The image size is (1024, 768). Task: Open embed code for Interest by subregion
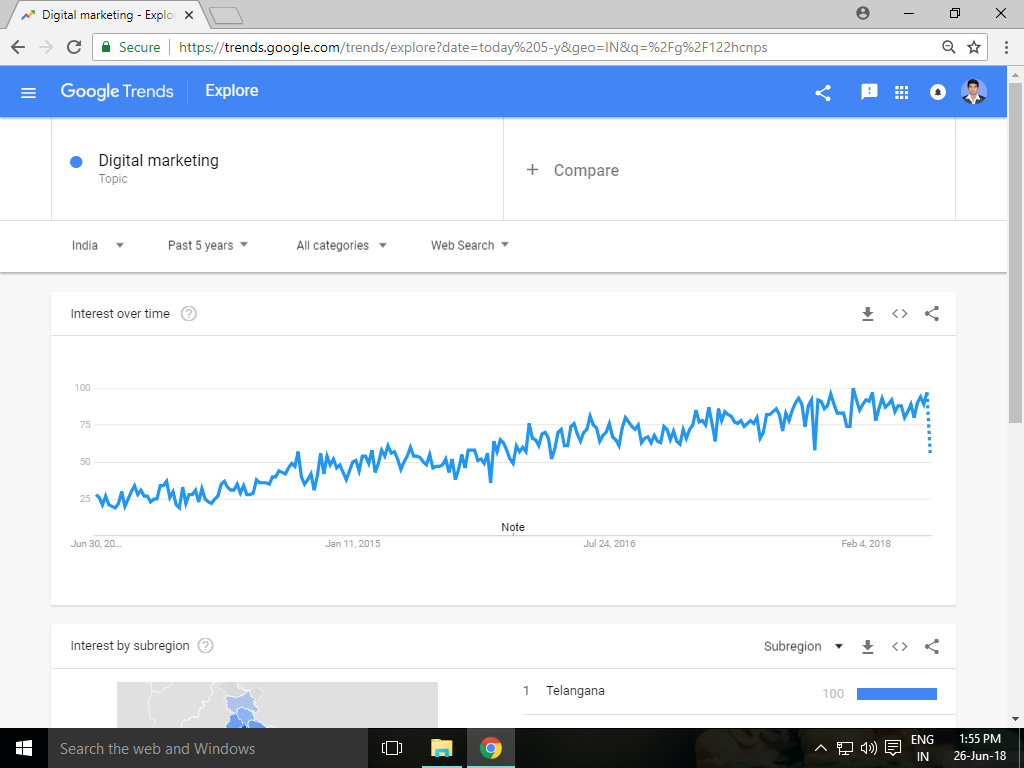pos(900,647)
